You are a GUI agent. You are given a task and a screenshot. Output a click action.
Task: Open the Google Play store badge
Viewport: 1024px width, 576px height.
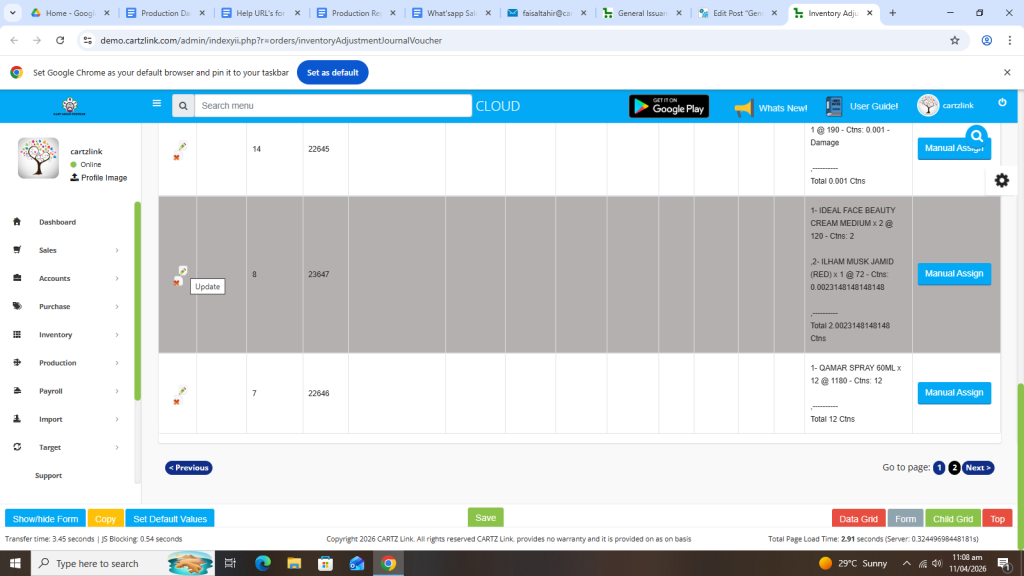click(668, 106)
